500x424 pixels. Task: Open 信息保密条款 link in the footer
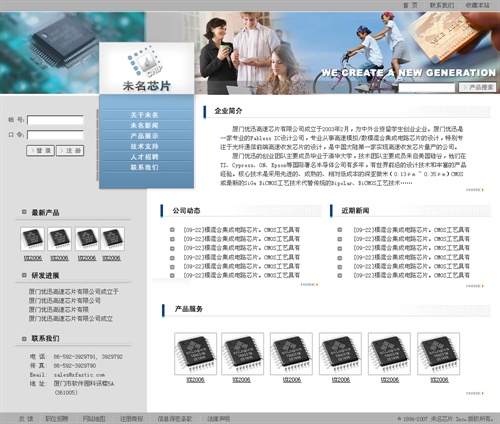175,419
